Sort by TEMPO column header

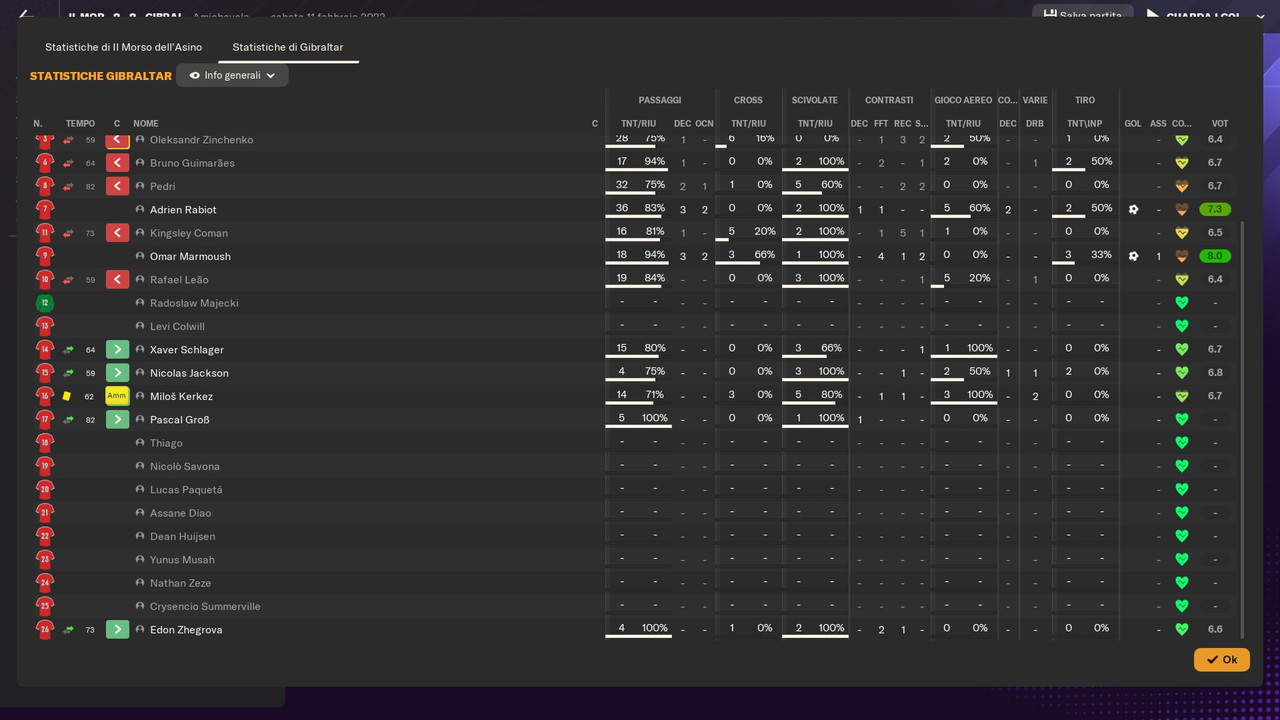[x=80, y=124]
